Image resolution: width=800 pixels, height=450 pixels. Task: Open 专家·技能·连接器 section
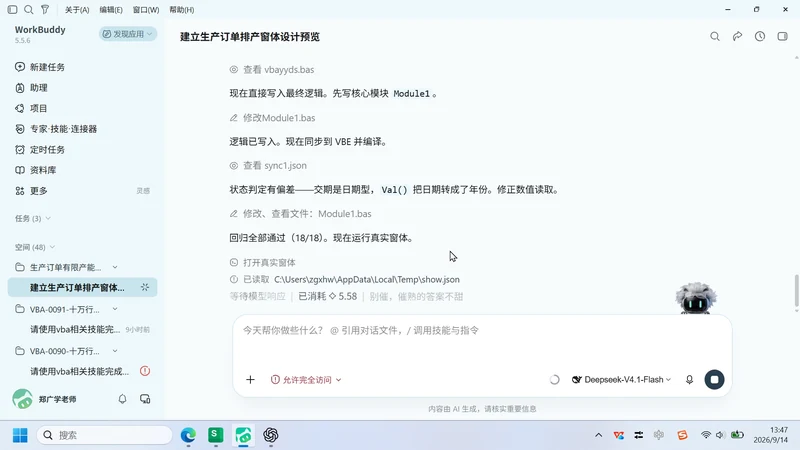pos(63,129)
